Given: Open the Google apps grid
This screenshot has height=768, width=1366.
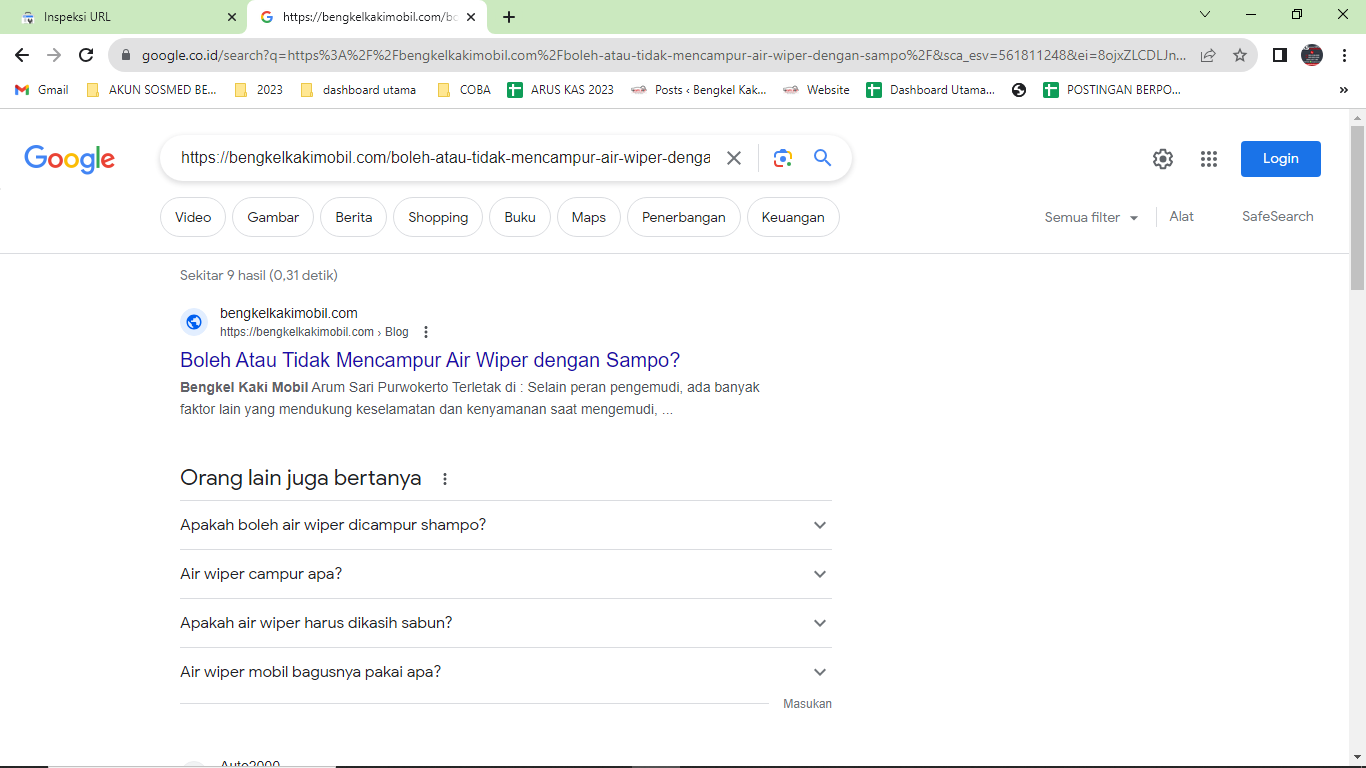Looking at the screenshot, I should (x=1209, y=159).
